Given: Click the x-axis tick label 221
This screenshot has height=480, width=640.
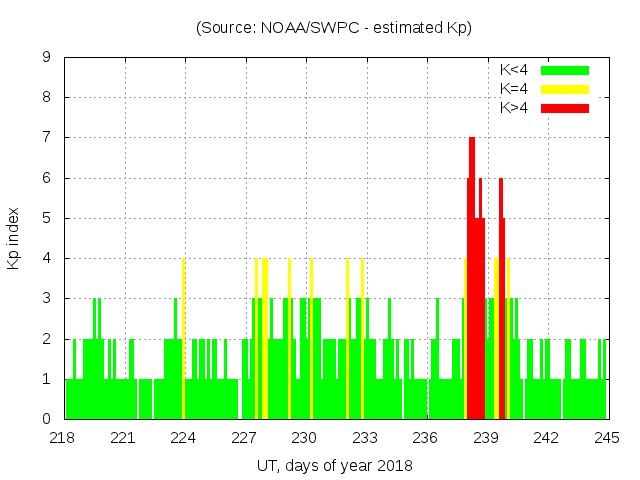Looking at the screenshot, I should point(123,437).
